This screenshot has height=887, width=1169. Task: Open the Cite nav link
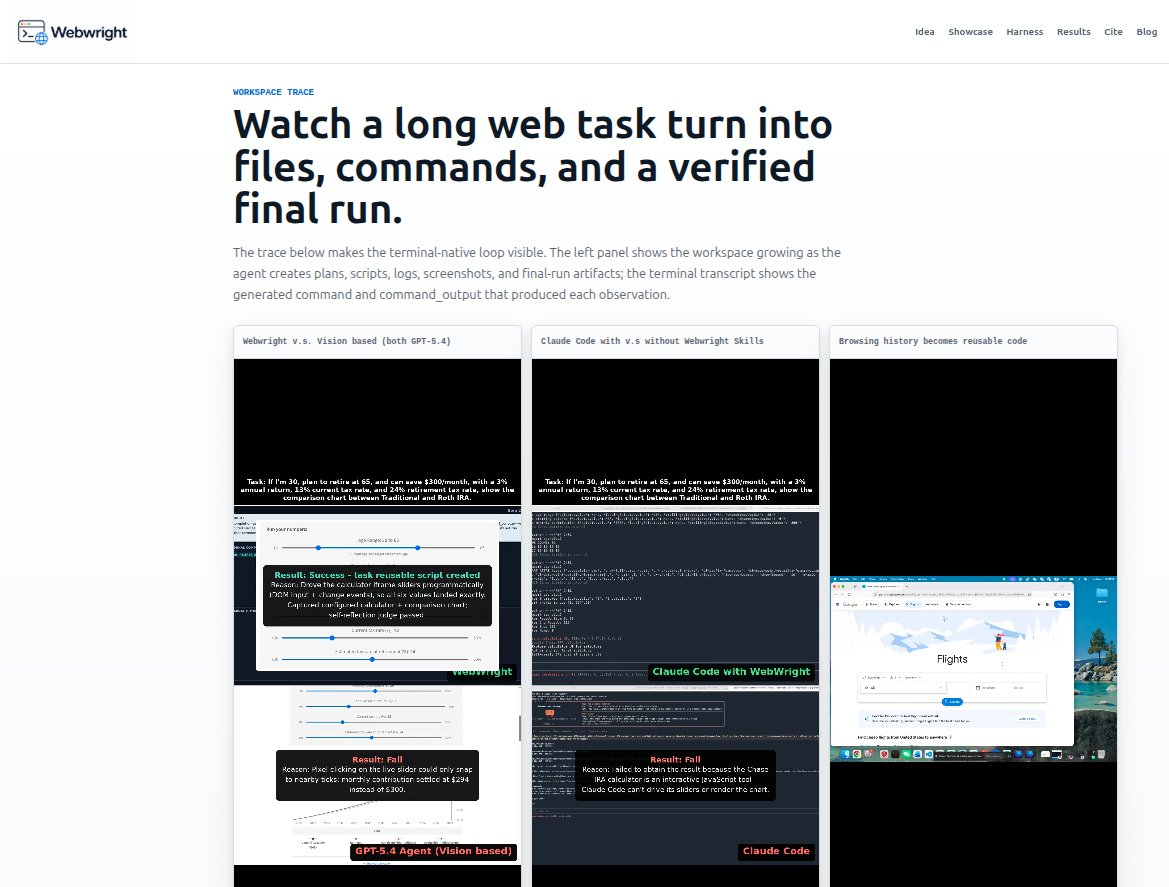[1113, 32]
